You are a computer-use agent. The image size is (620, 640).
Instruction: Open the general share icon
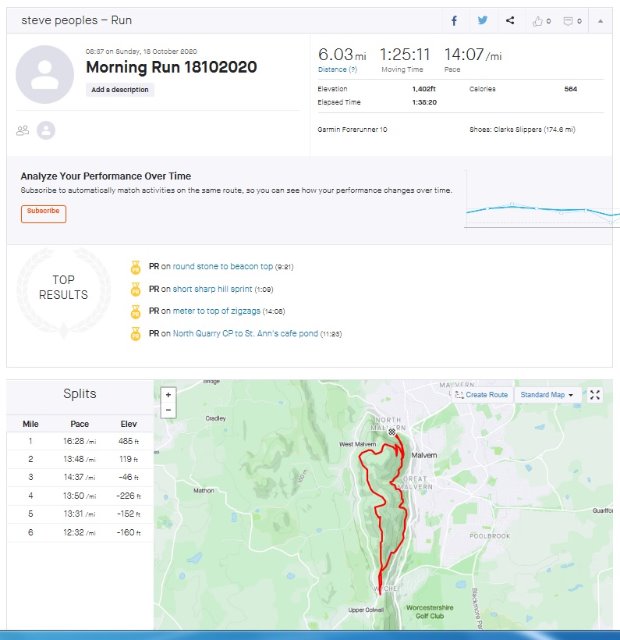pyautogui.click(x=510, y=20)
